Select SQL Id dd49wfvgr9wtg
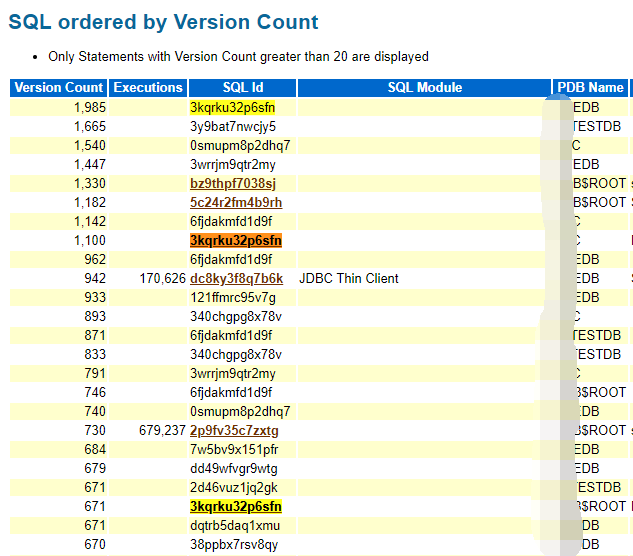The height and width of the screenshot is (556, 633). (234, 468)
